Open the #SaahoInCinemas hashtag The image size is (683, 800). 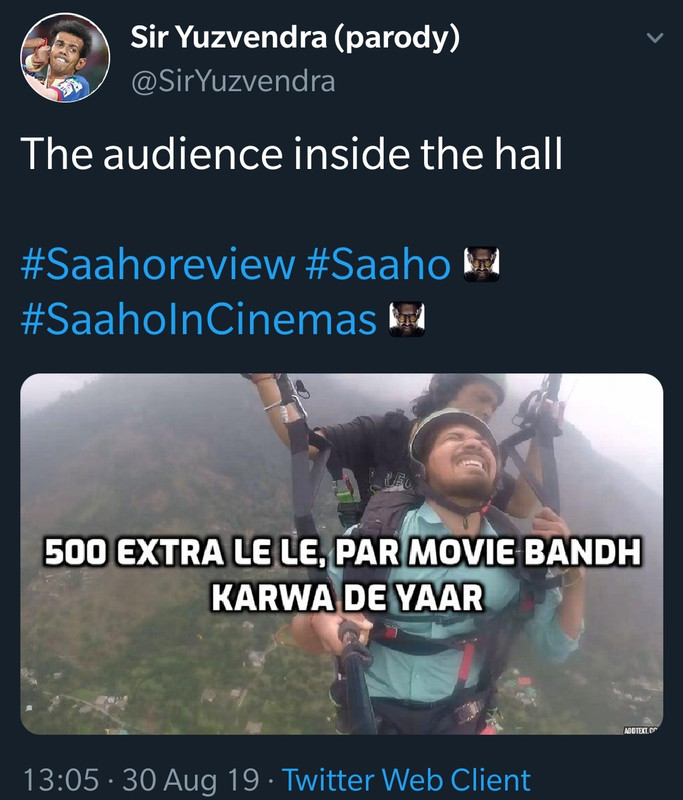click(199, 319)
